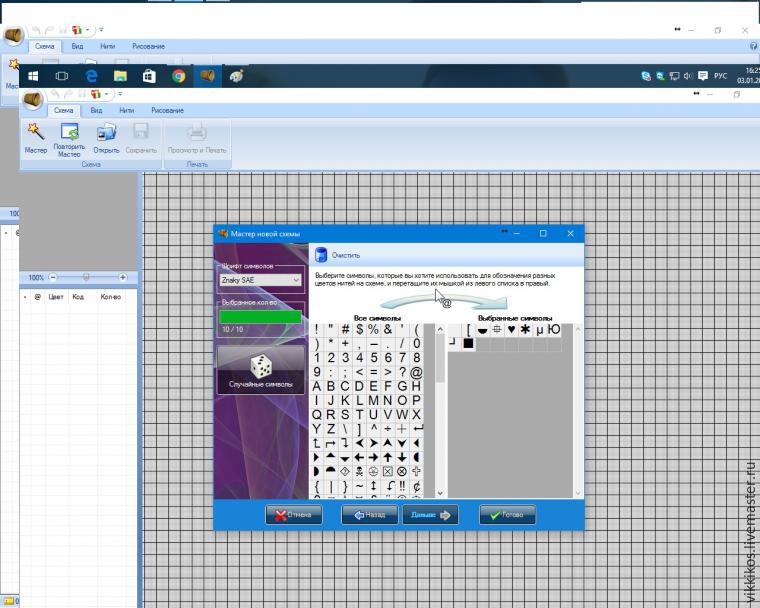Open the Windows Start menu
This screenshot has width=760, height=608.
click(x=33, y=76)
